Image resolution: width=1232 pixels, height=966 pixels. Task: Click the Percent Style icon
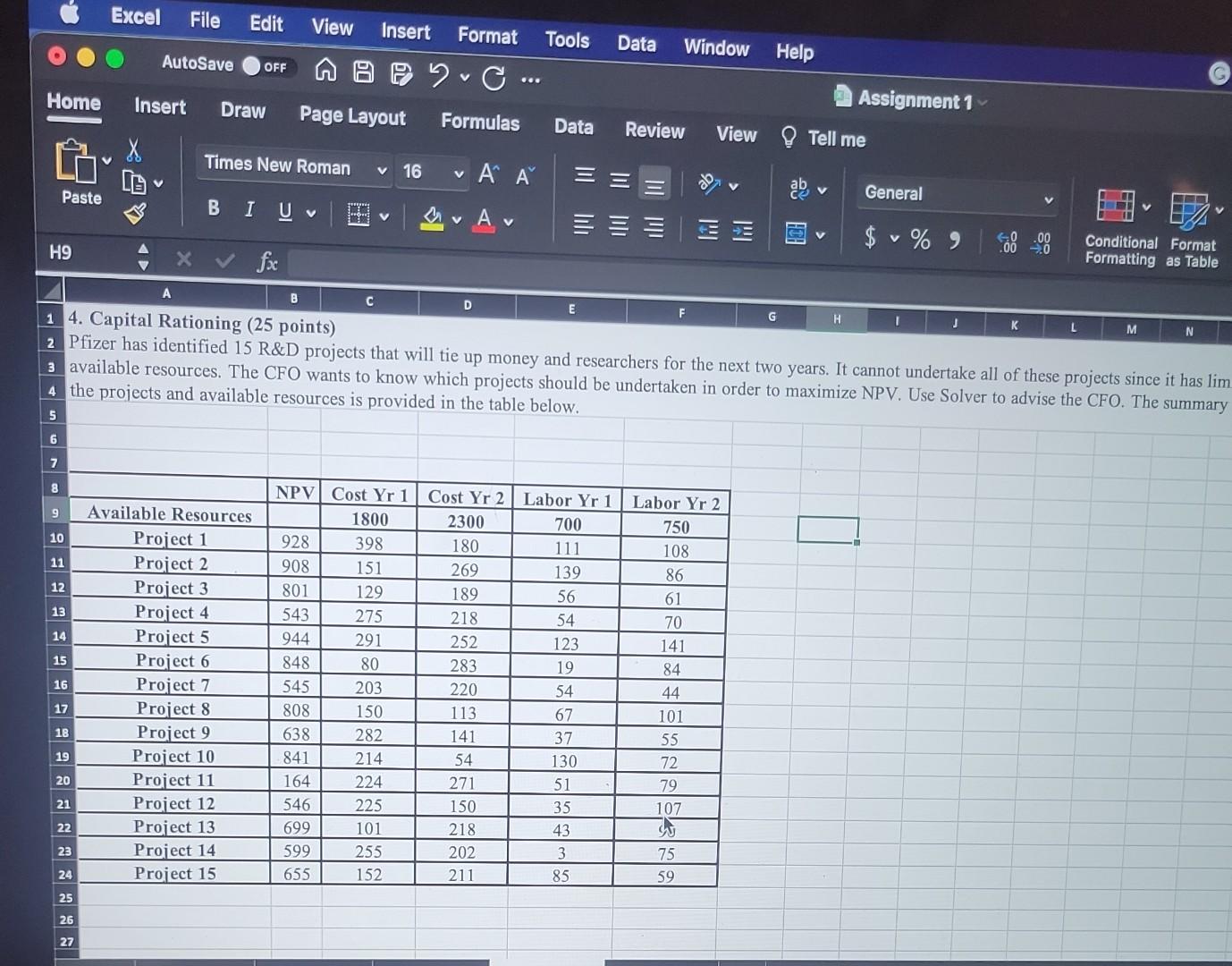921,239
